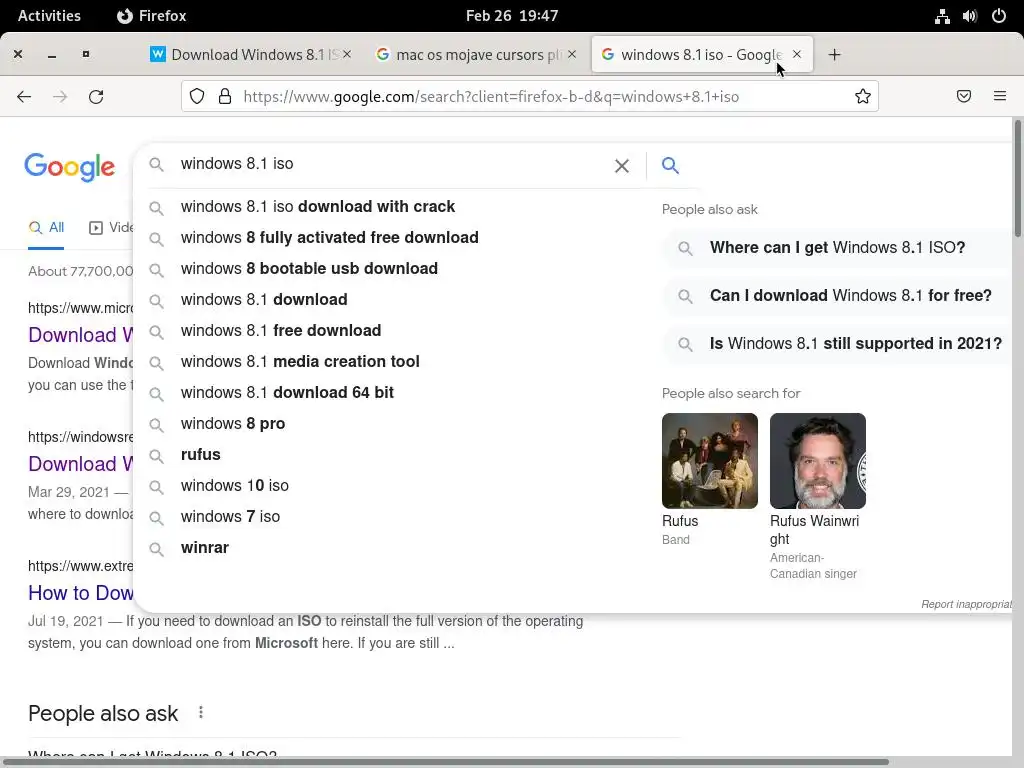The image size is (1024, 768).
Task: Open the system volume icon
Action: (x=970, y=16)
